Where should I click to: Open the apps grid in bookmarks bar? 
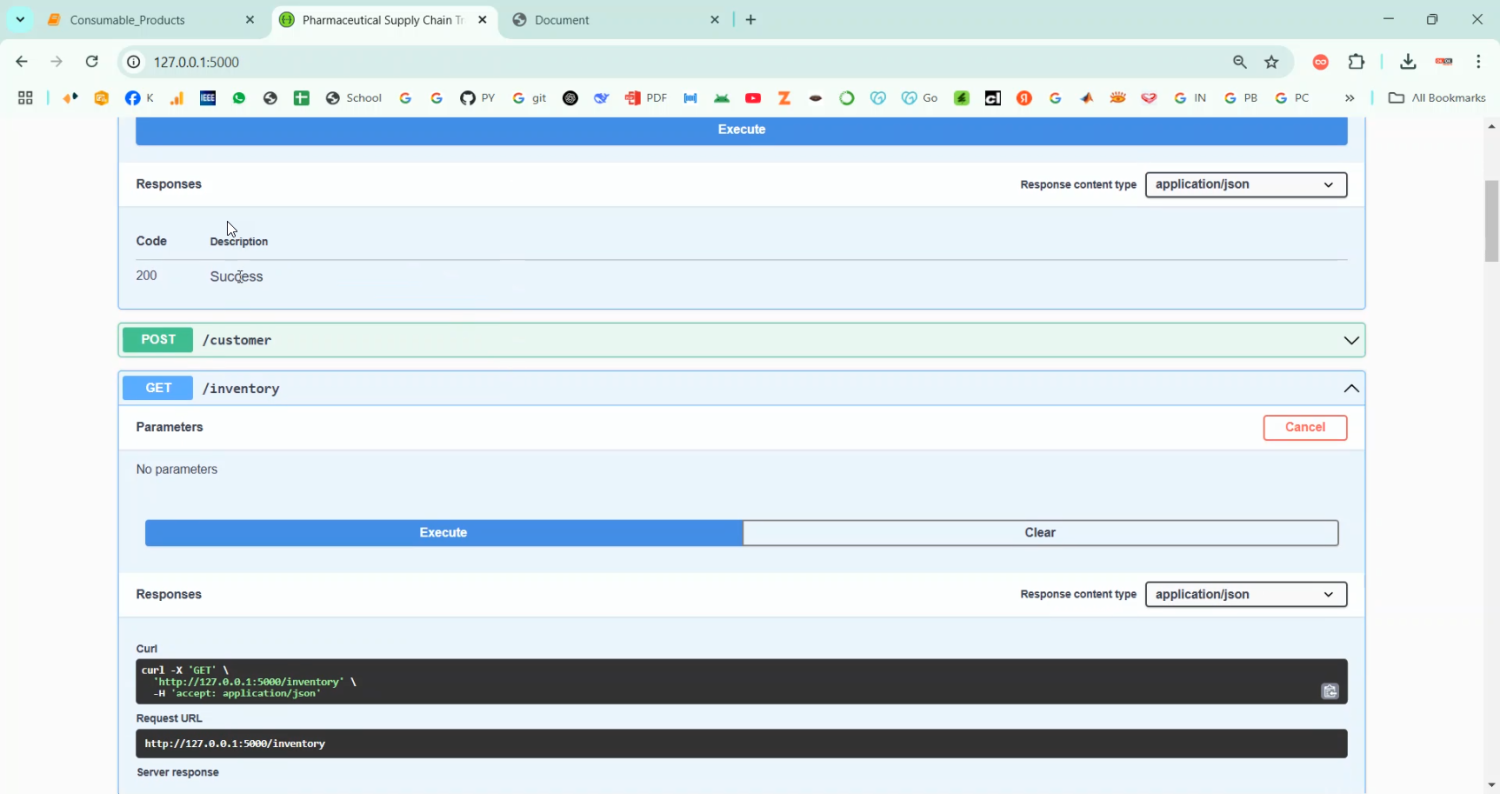[x=25, y=98]
